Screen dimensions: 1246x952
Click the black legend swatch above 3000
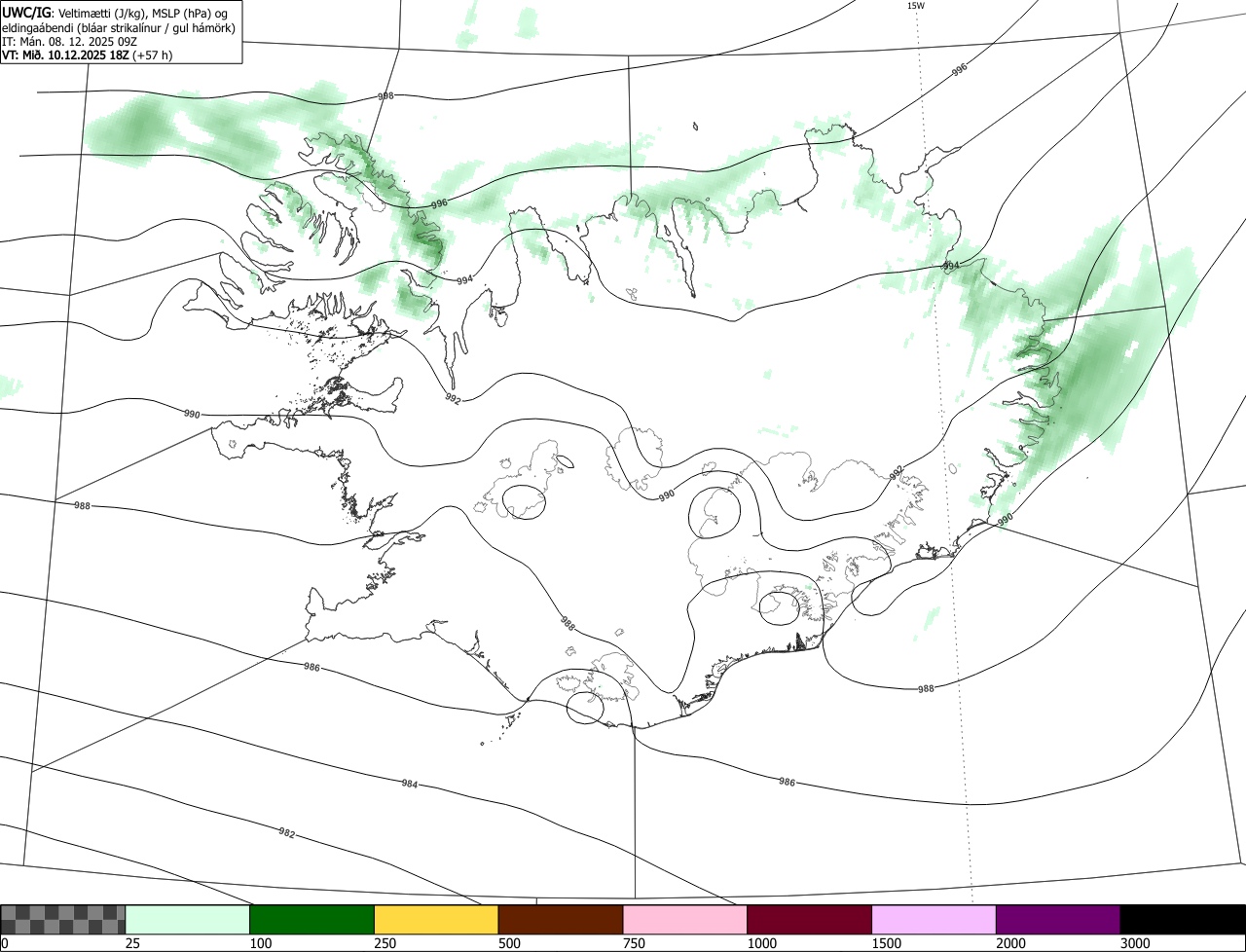point(1183,920)
